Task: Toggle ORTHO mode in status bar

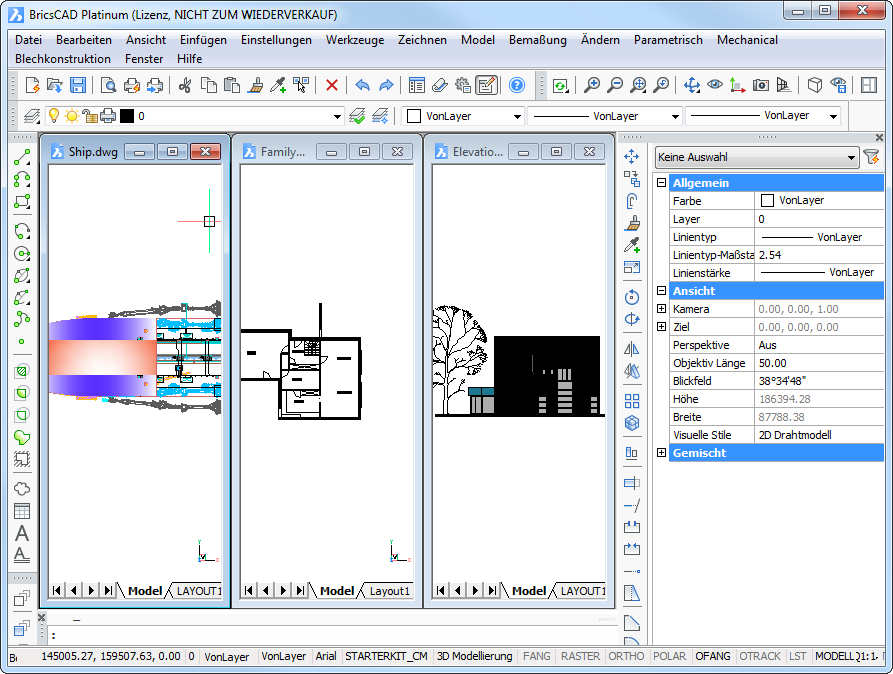Action: pos(626,657)
